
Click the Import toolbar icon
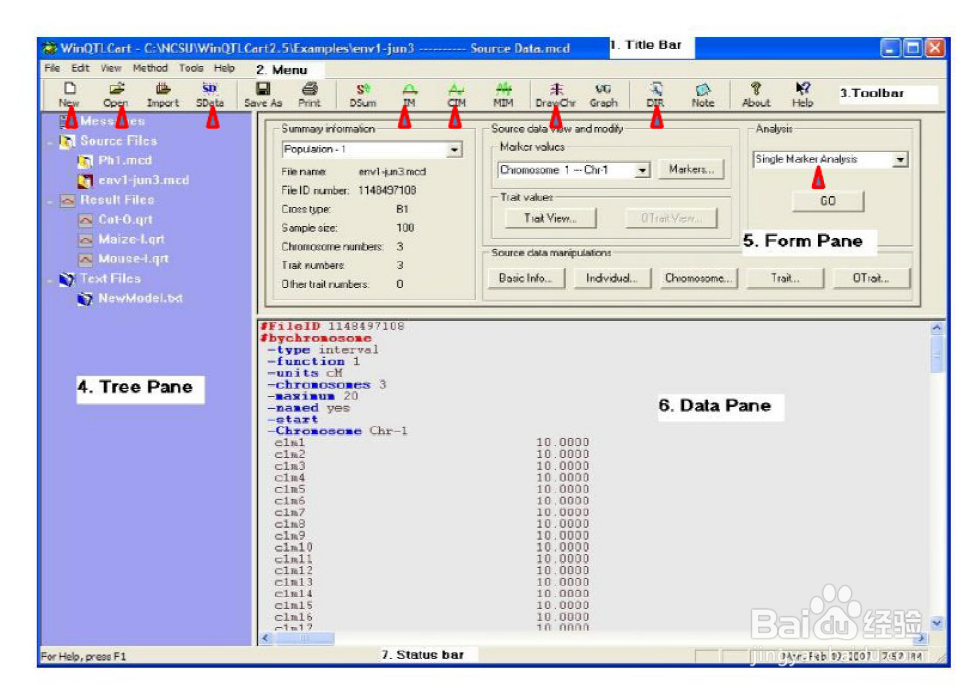[163, 95]
